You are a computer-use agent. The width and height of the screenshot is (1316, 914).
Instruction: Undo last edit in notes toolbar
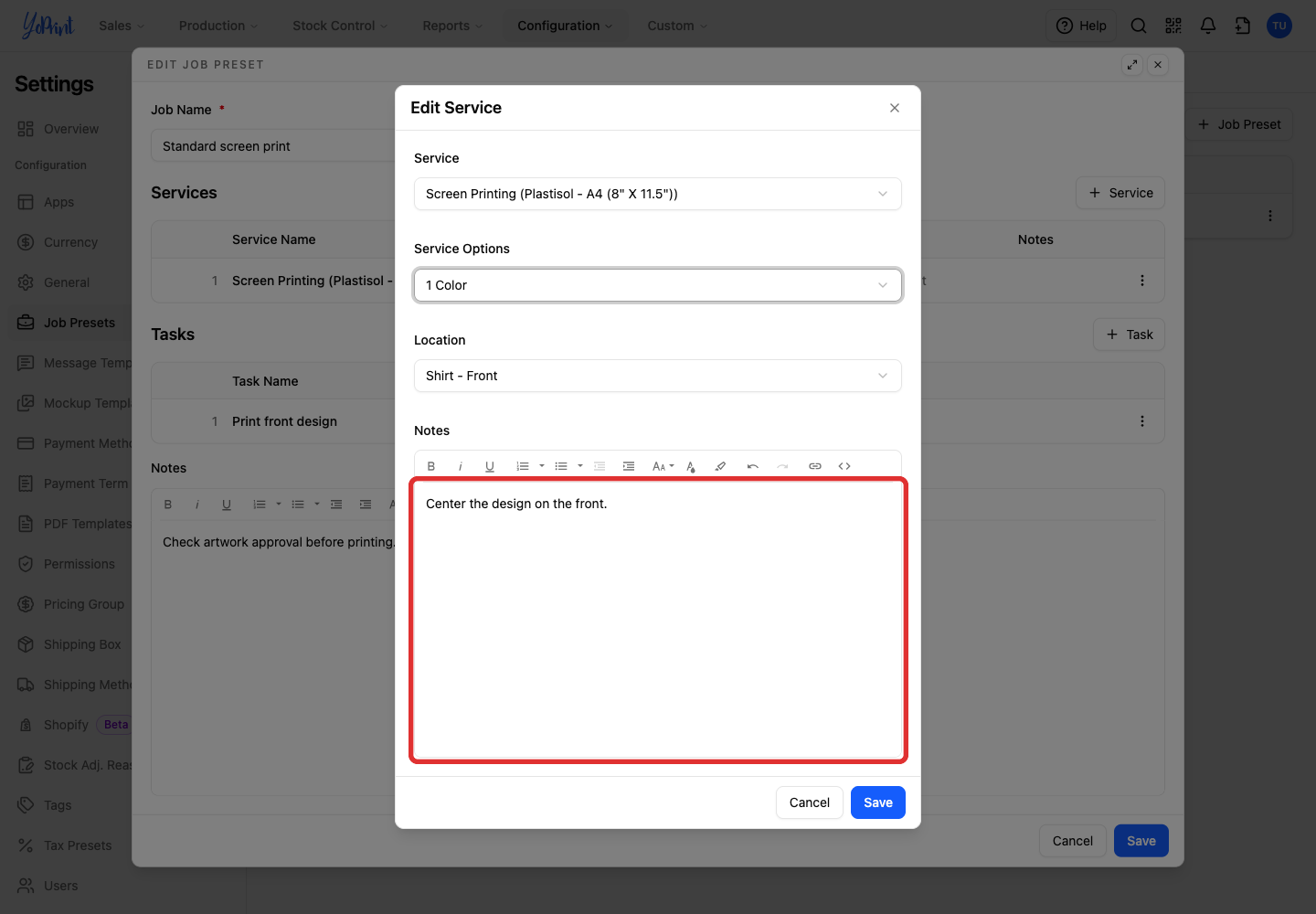coord(753,466)
